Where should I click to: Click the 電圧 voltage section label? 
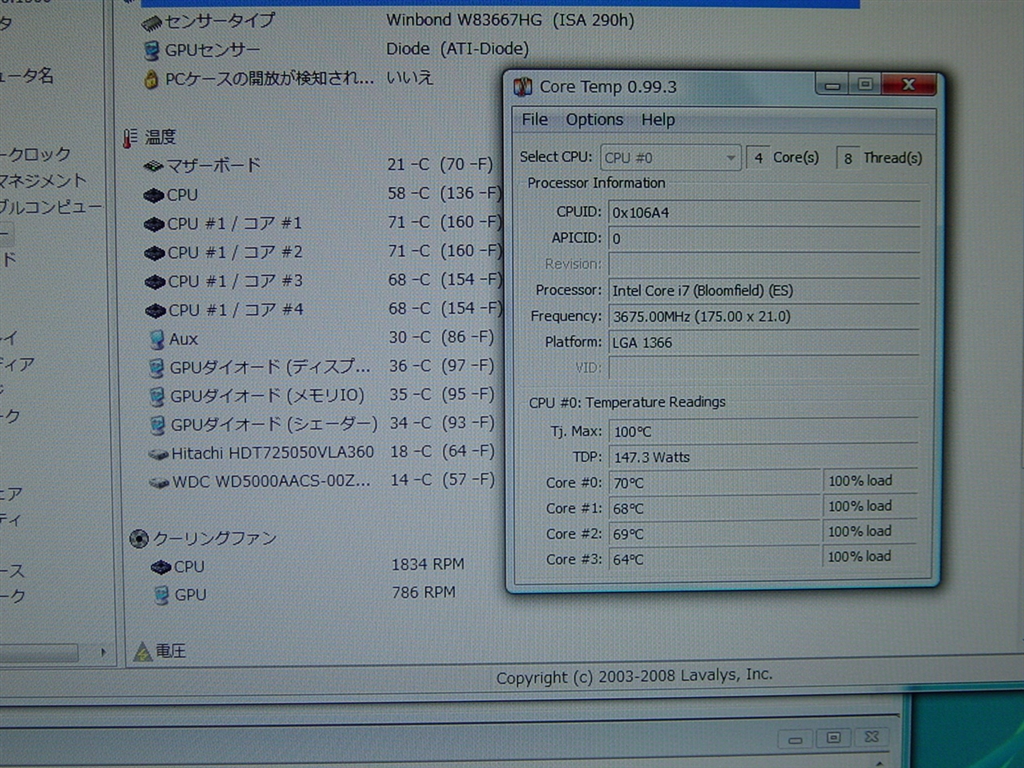(170, 651)
